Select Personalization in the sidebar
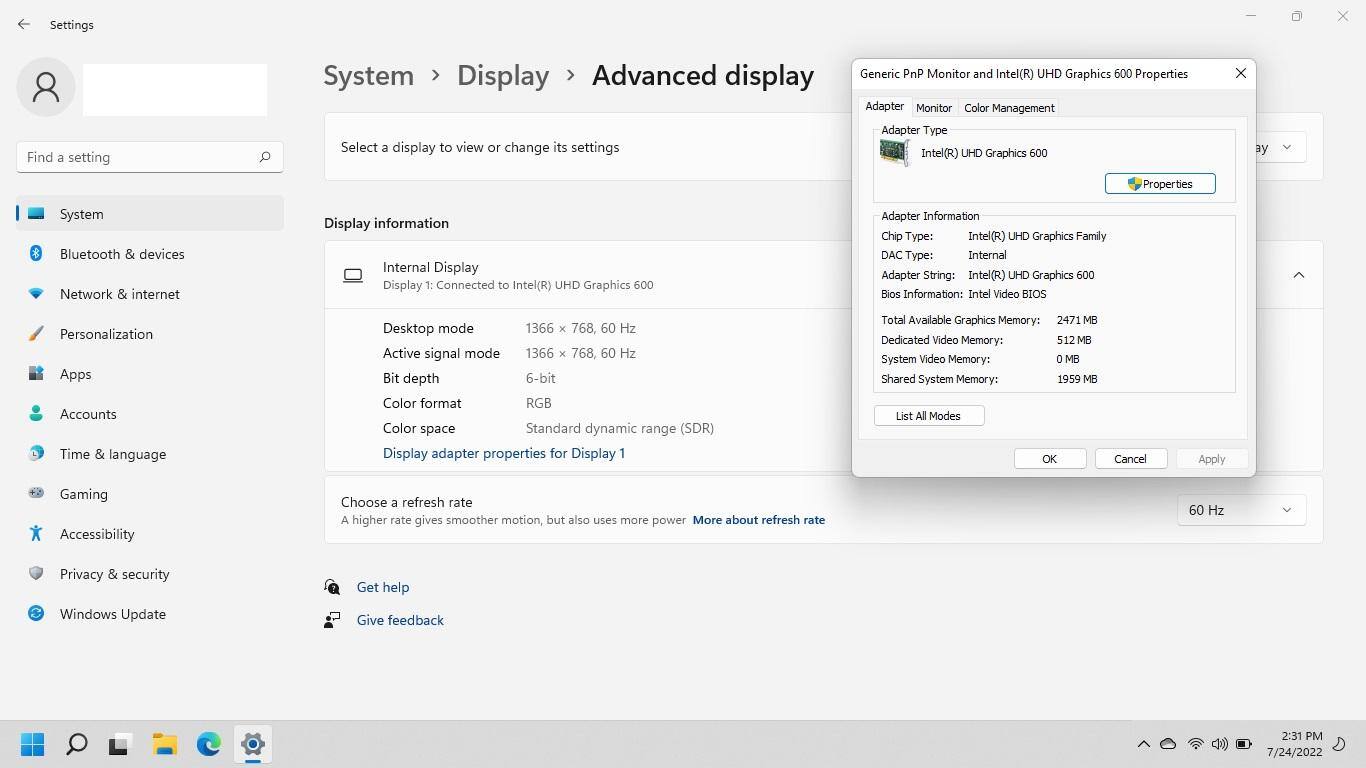Screen dimensions: 1366x768 coord(106,334)
